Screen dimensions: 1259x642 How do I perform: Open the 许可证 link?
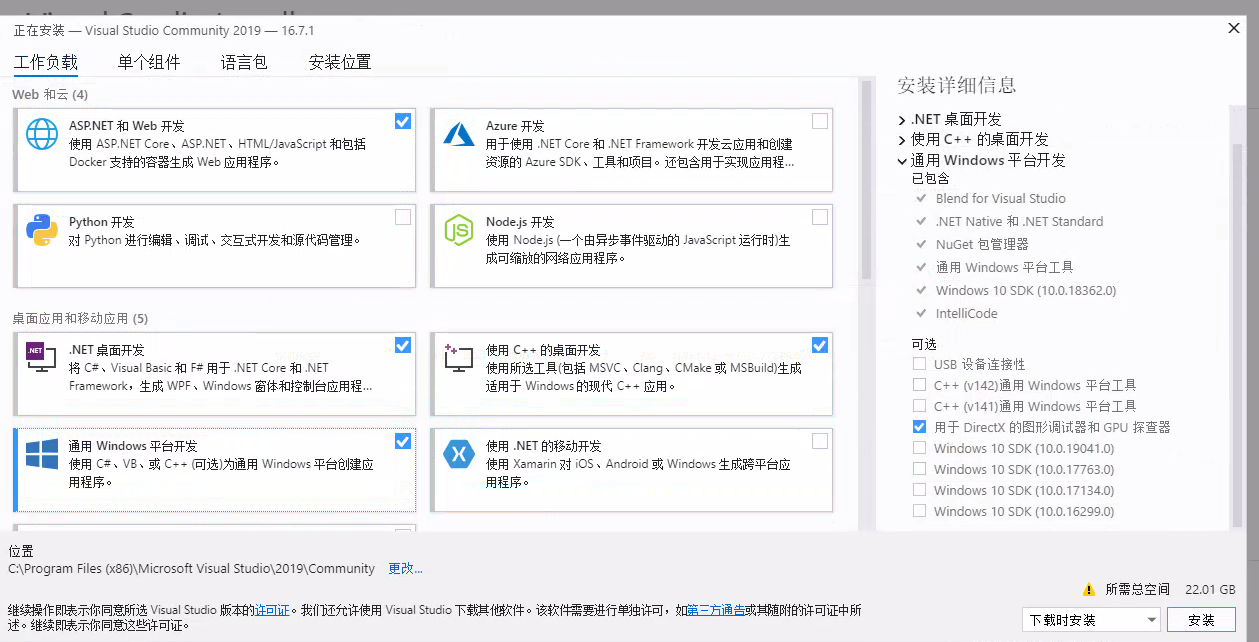(x=273, y=610)
